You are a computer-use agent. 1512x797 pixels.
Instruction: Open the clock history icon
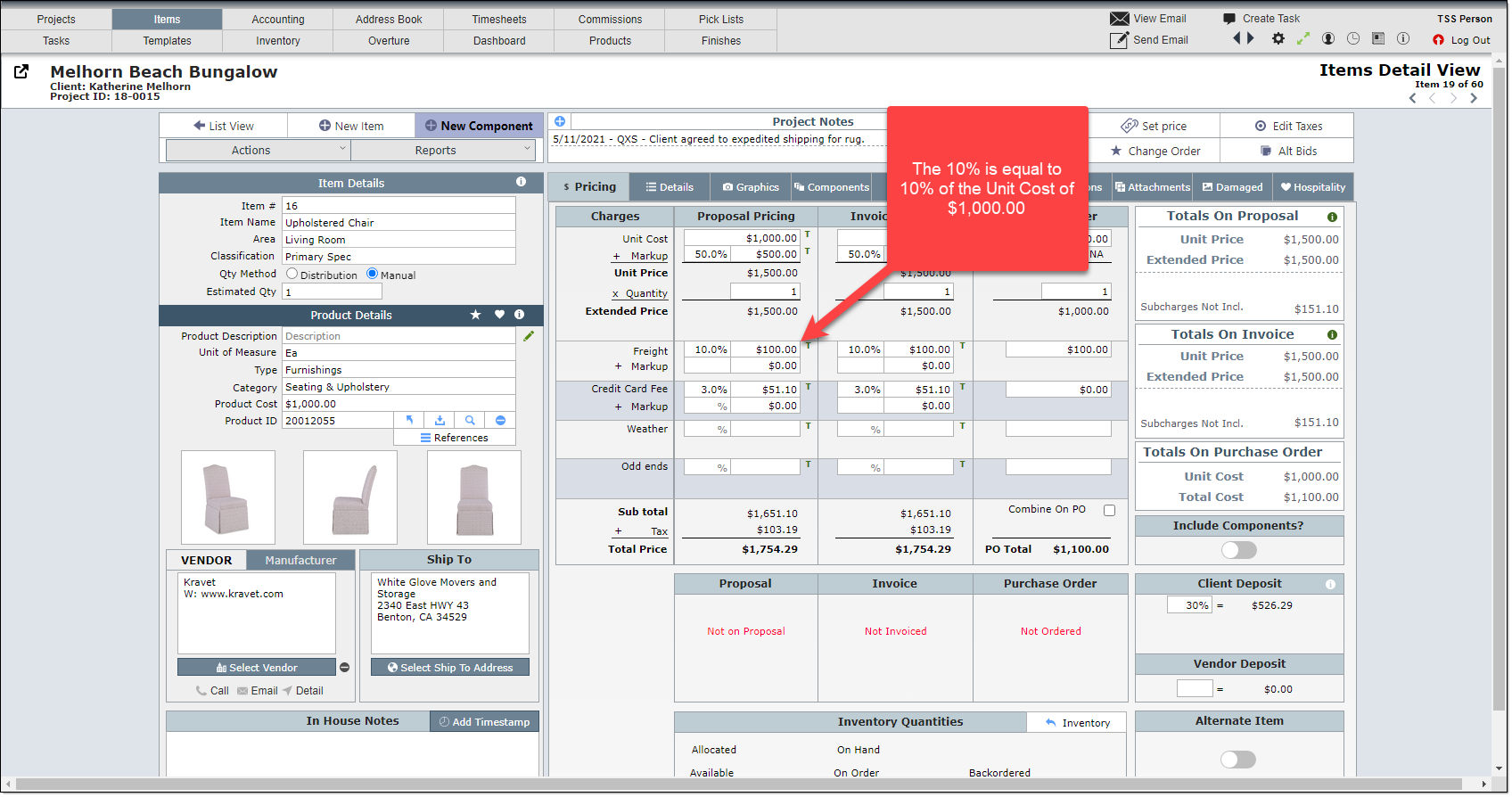1353,38
